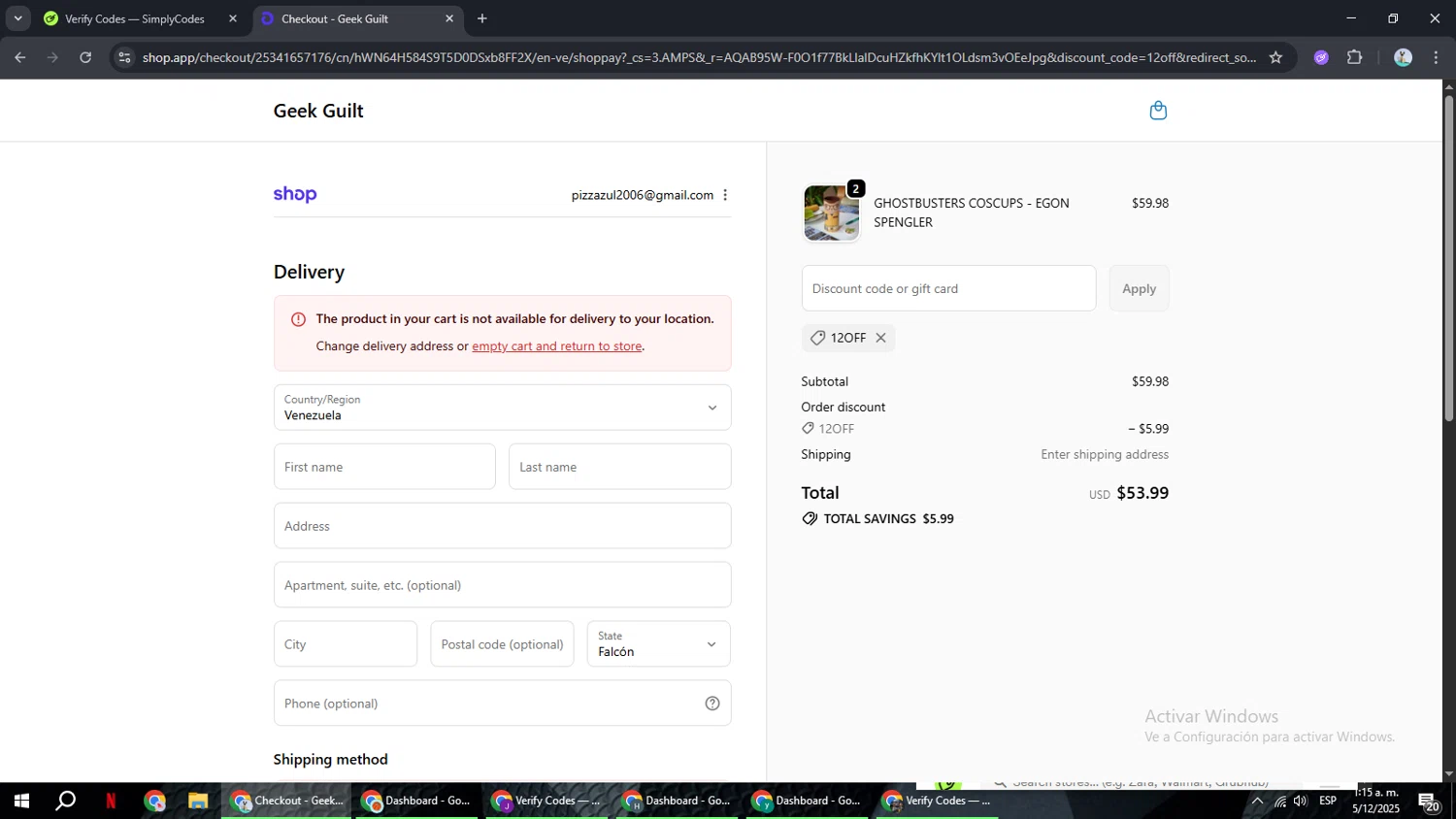Go back to previous page
The image size is (1456, 819).
click(20, 57)
